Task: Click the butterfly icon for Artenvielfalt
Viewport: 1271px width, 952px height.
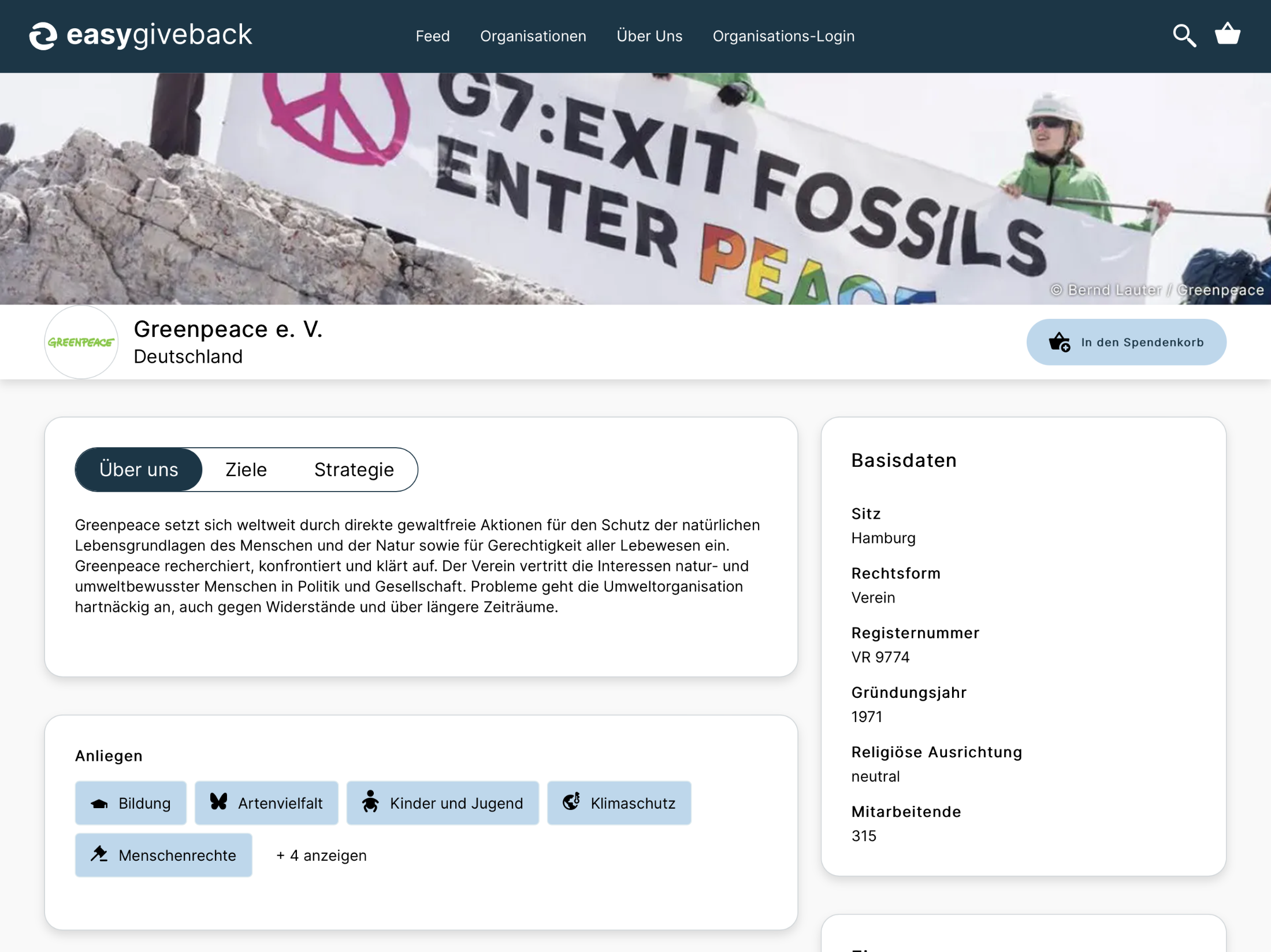Action: [218, 802]
